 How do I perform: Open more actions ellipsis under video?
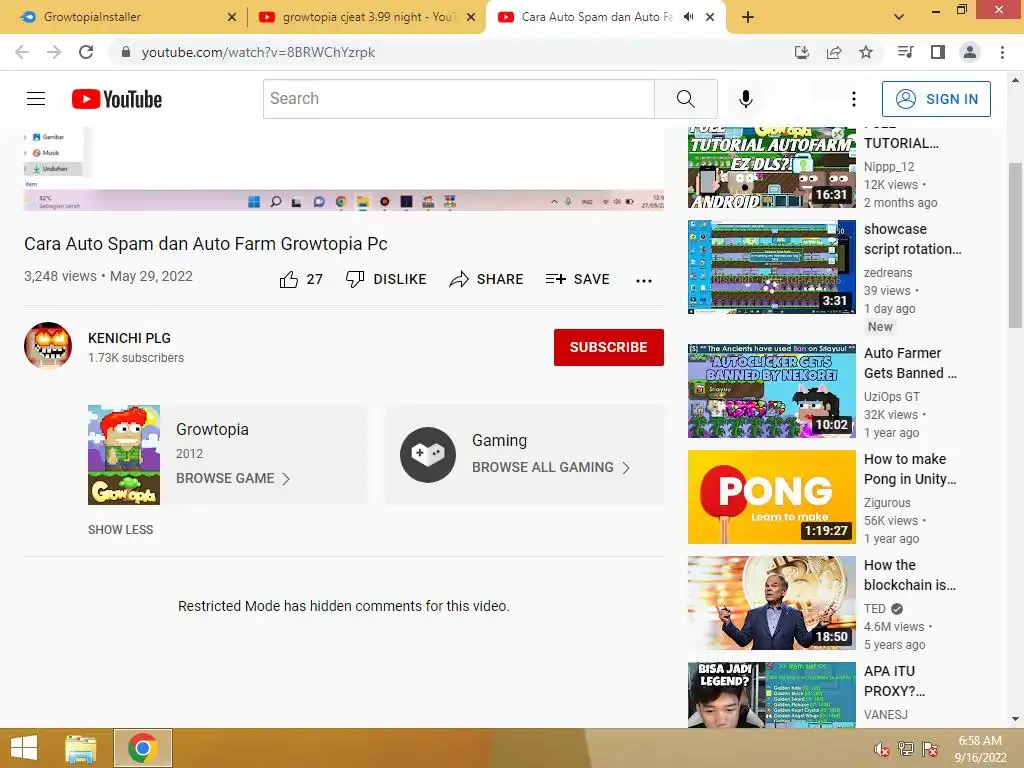(x=644, y=281)
